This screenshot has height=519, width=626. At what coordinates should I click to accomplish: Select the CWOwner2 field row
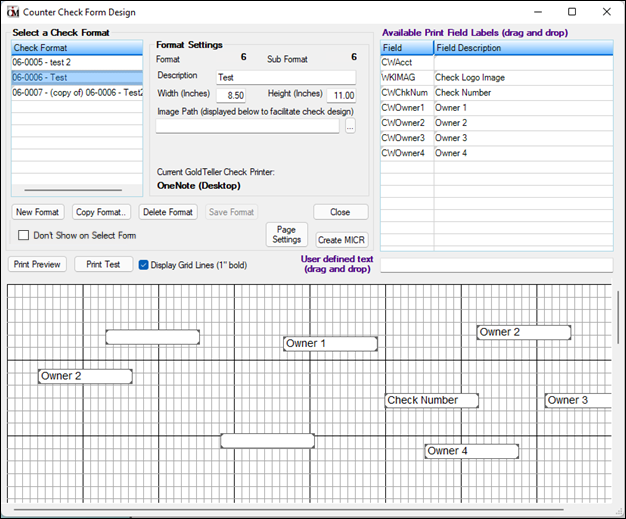click(x=497, y=123)
